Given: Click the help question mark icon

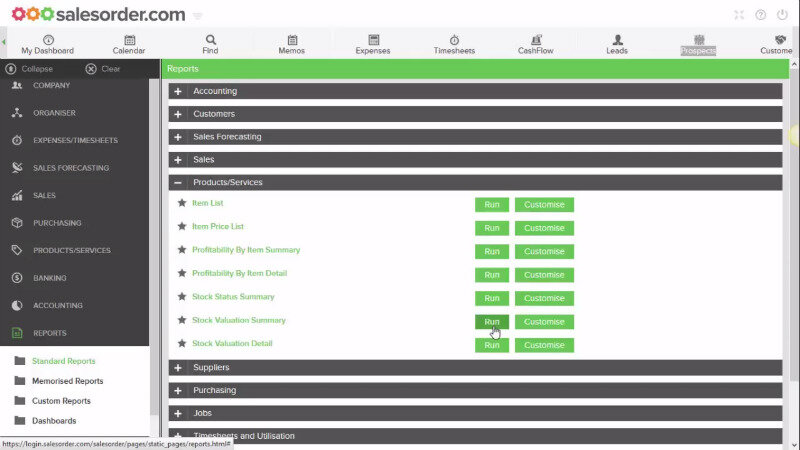Looking at the screenshot, I should 761,15.
